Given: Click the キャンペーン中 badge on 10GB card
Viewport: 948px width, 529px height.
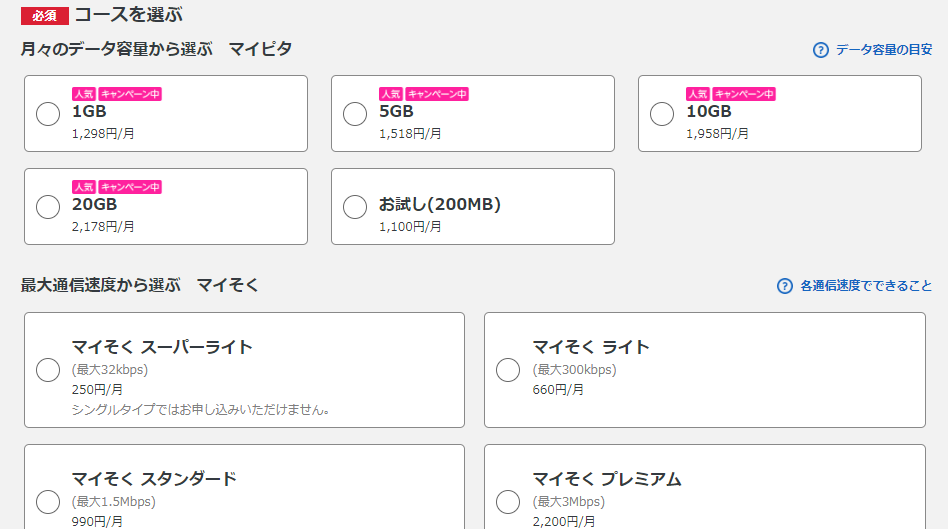Looking at the screenshot, I should click(744, 94).
